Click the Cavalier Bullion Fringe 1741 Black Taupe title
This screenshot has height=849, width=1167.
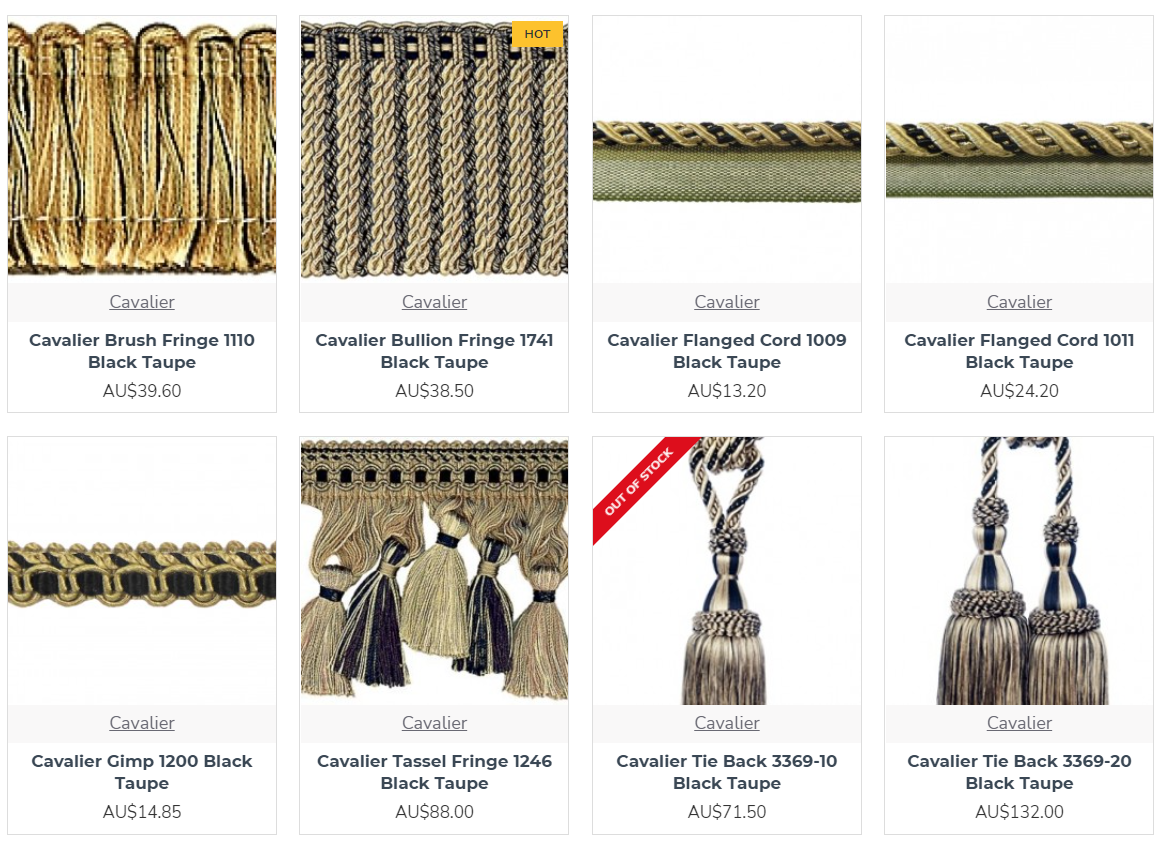pyautogui.click(x=434, y=351)
